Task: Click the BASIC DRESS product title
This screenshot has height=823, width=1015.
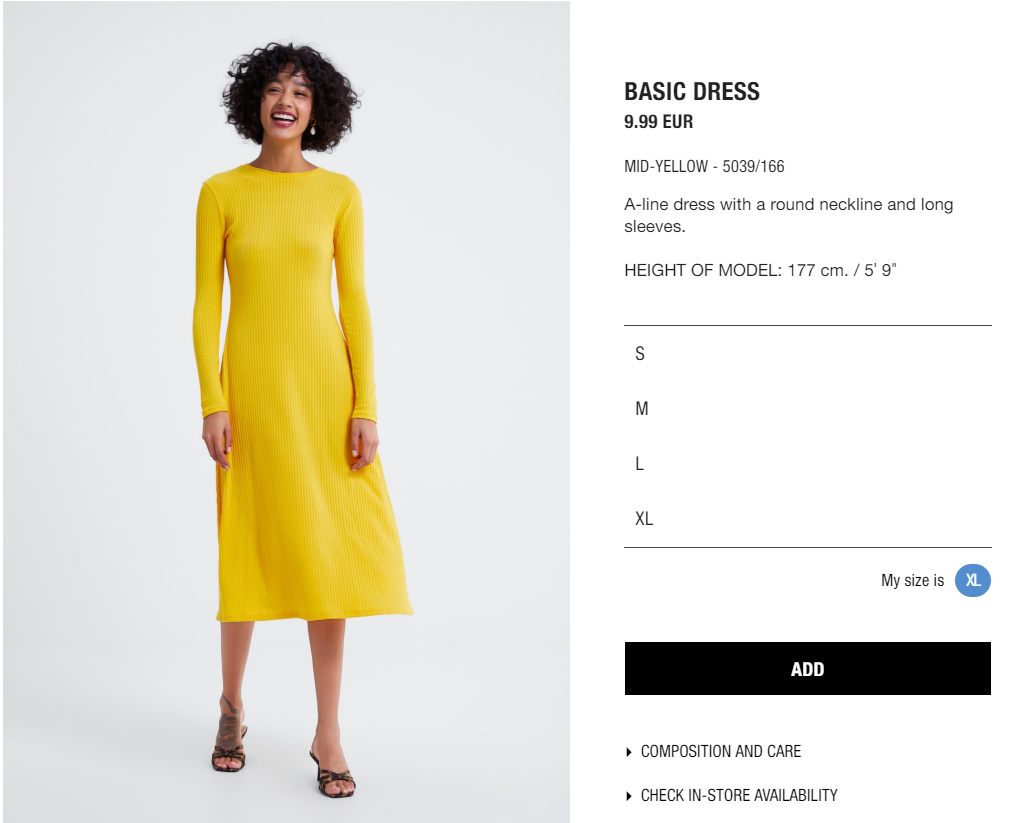Action: coord(691,92)
